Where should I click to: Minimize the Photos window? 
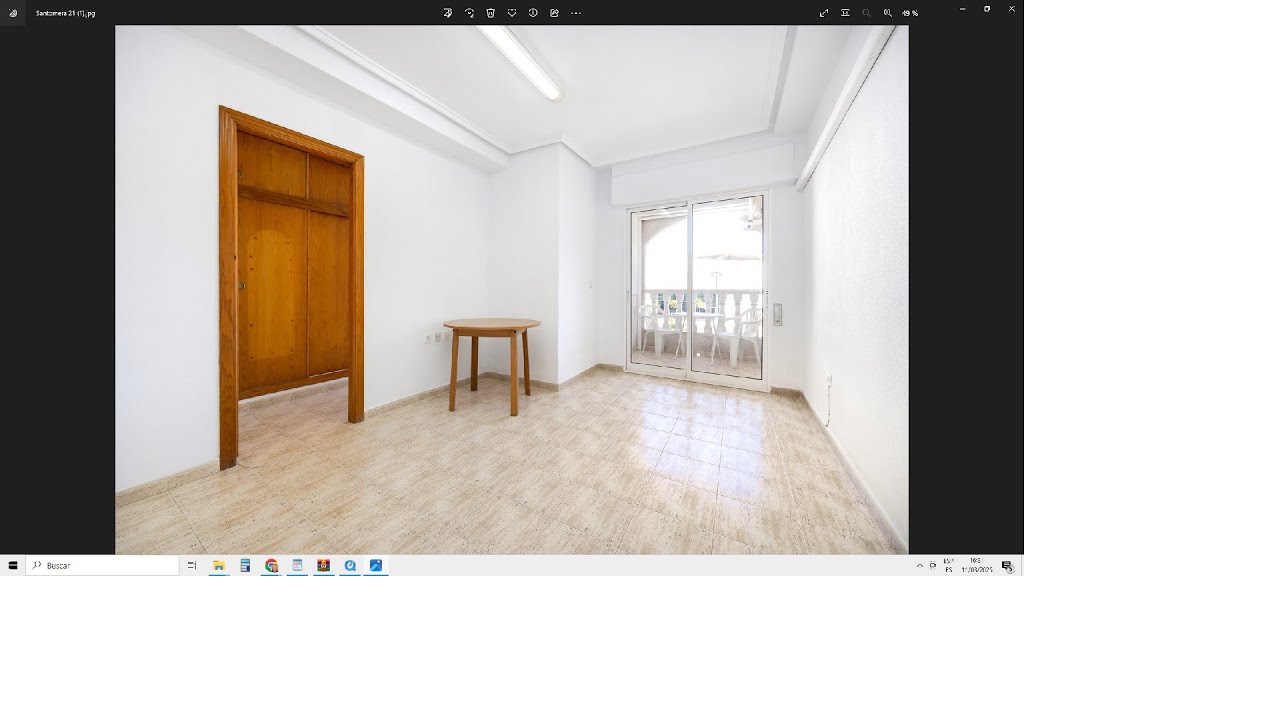click(x=962, y=9)
